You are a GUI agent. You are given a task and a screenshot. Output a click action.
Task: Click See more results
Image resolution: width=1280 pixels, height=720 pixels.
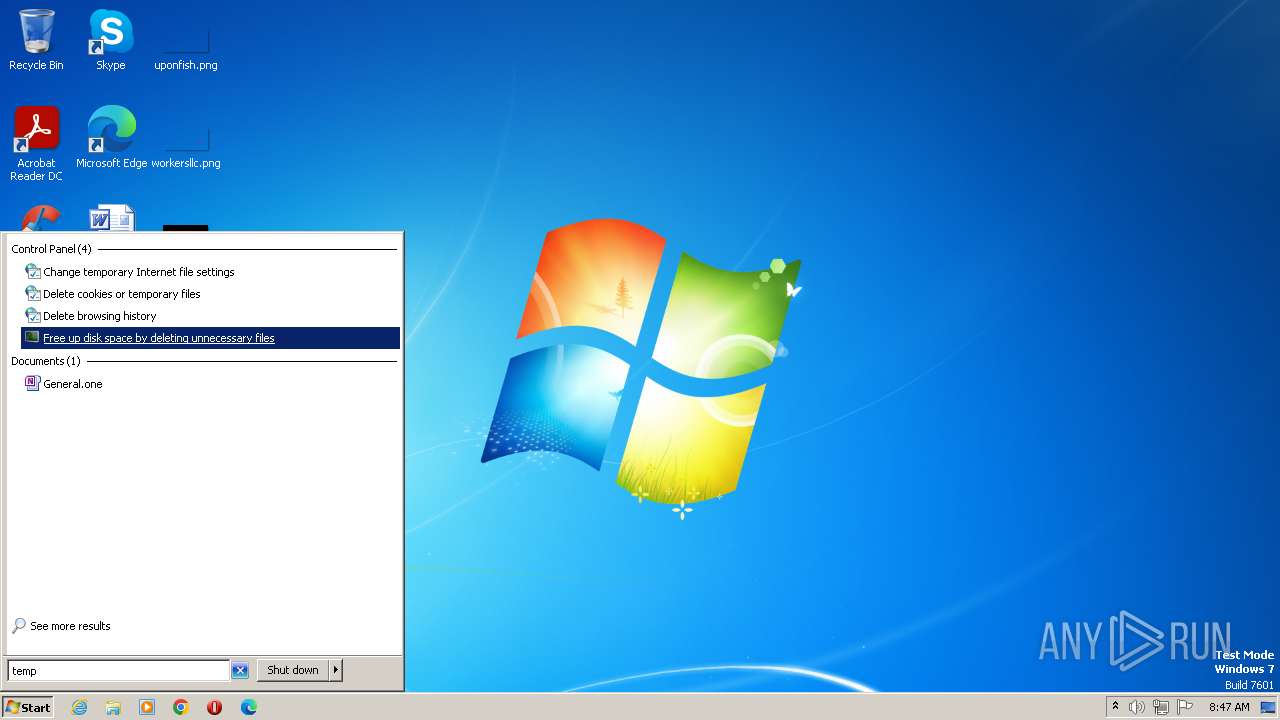(70, 626)
